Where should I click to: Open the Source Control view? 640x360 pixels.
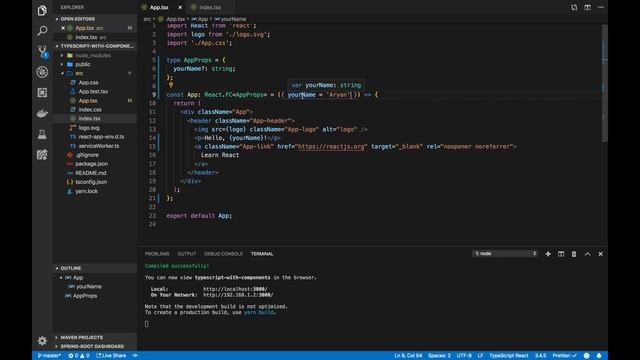click(x=42, y=51)
